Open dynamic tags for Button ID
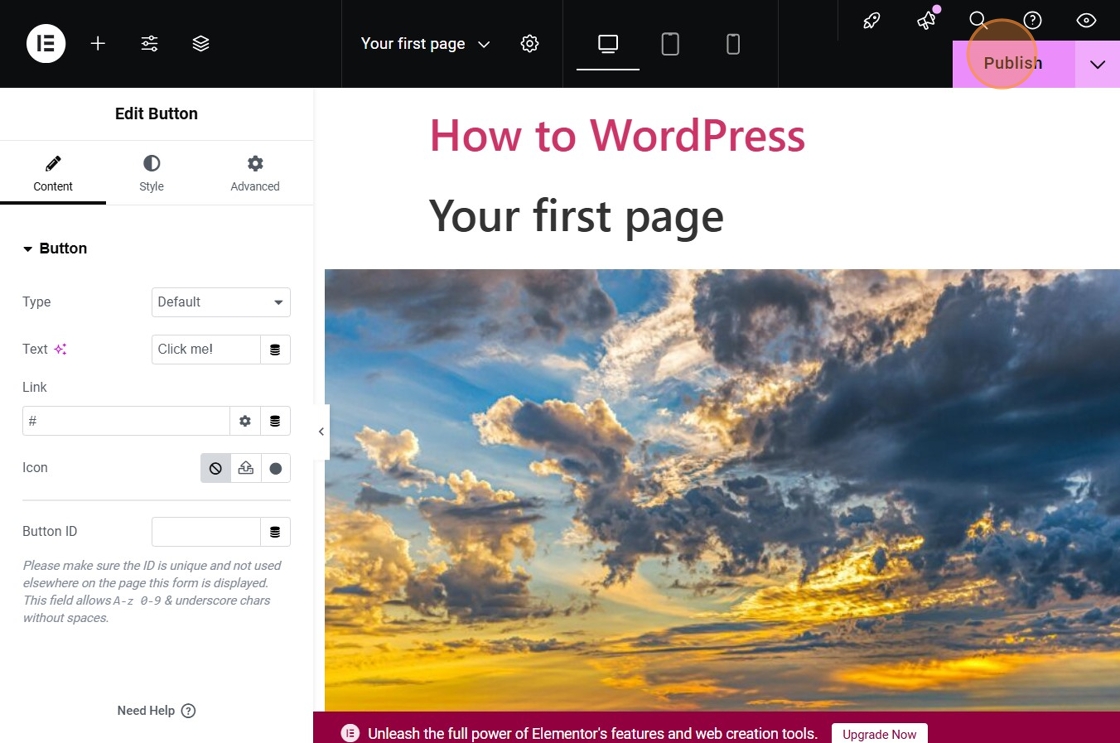 click(x=275, y=532)
